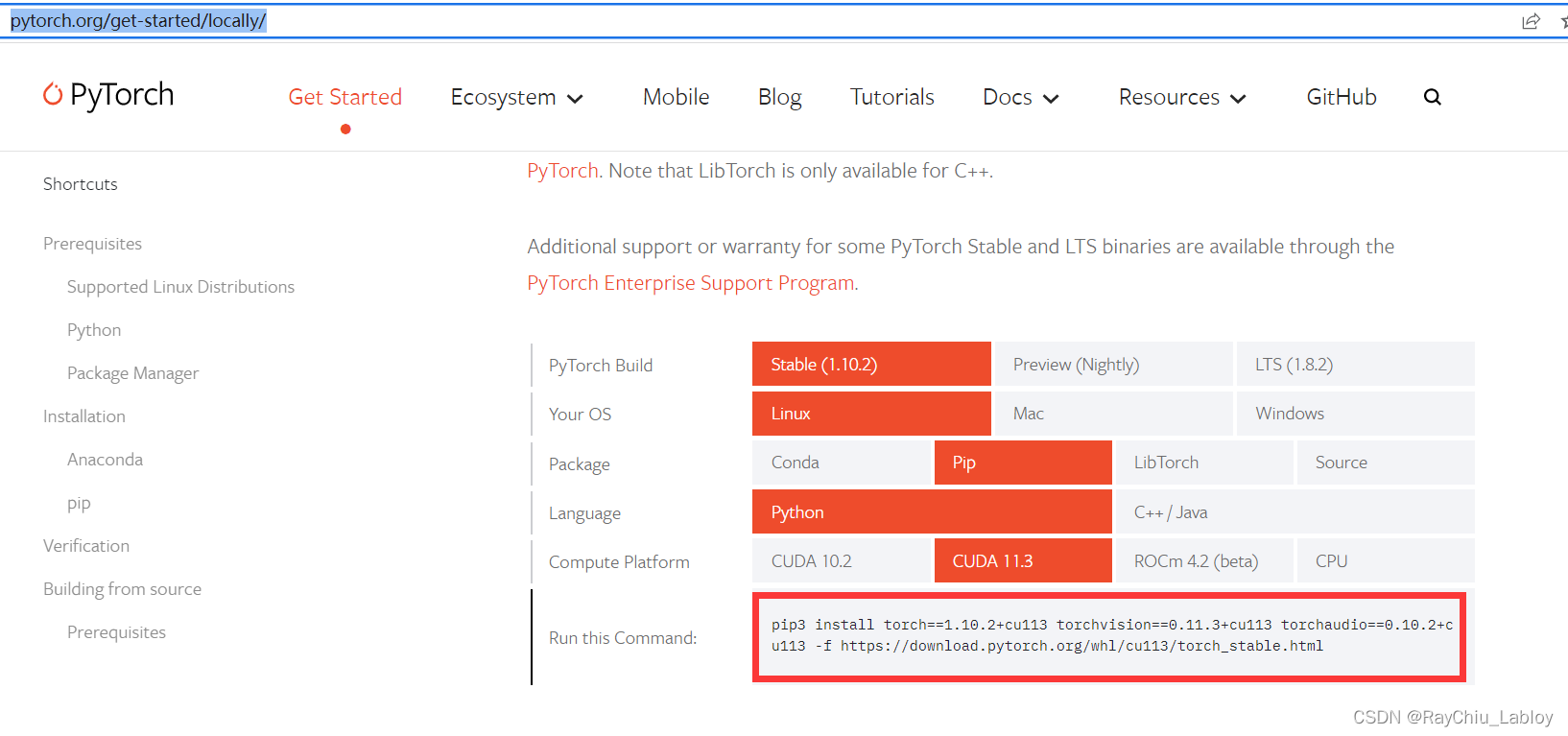Open Prerequisites under Building from source

[116, 632]
